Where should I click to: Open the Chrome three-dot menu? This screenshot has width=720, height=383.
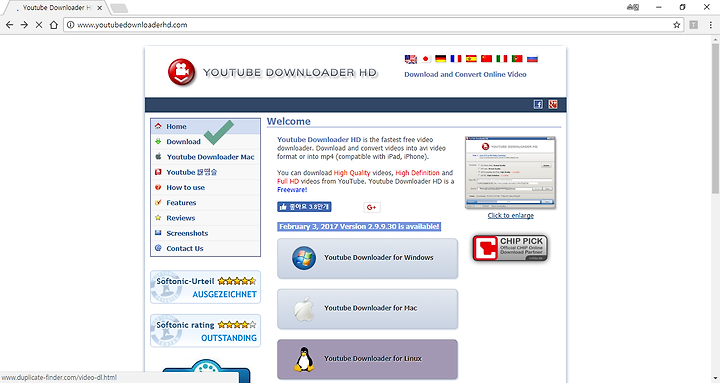coord(710,25)
